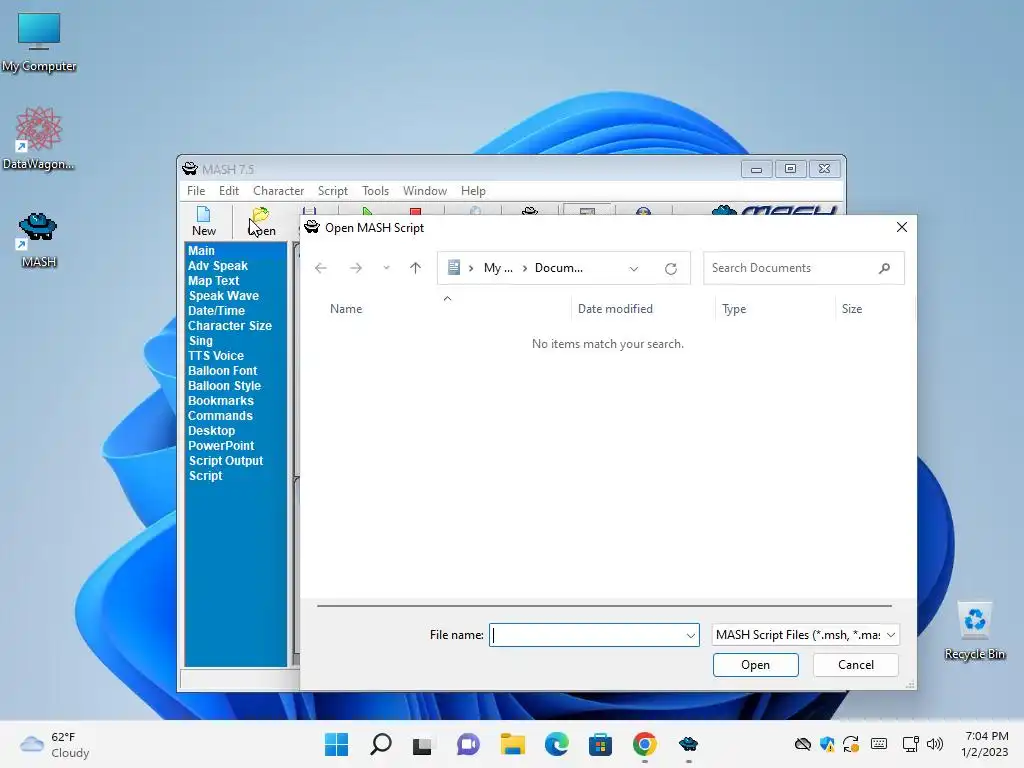Select Character Size in the sidebar

coord(230,326)
